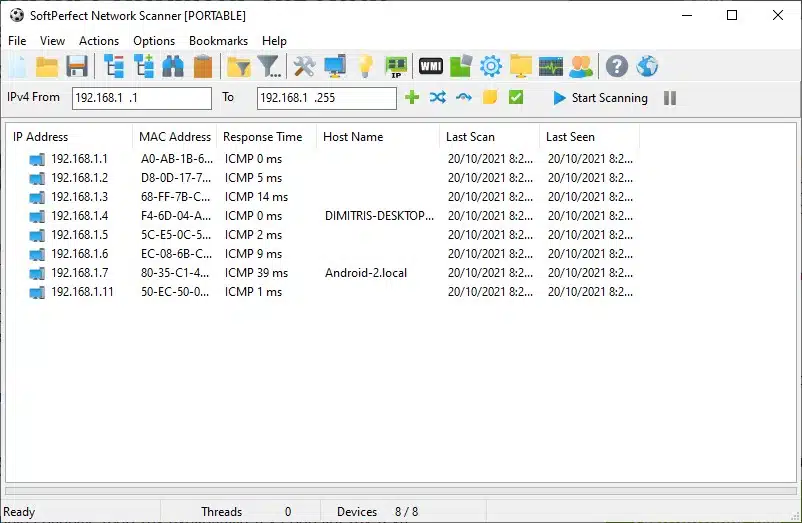Click the yellow shared folder monitor icon
The image size is (802, 523).
(x=521, y=67)
